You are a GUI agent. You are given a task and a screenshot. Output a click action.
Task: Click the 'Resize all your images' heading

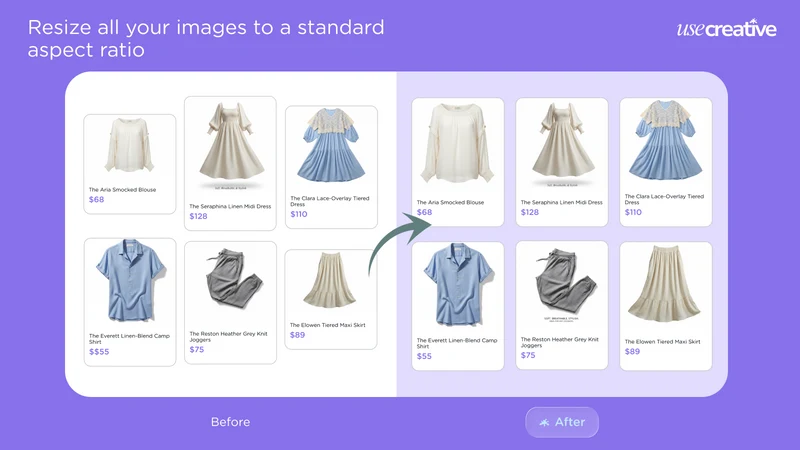206,38
